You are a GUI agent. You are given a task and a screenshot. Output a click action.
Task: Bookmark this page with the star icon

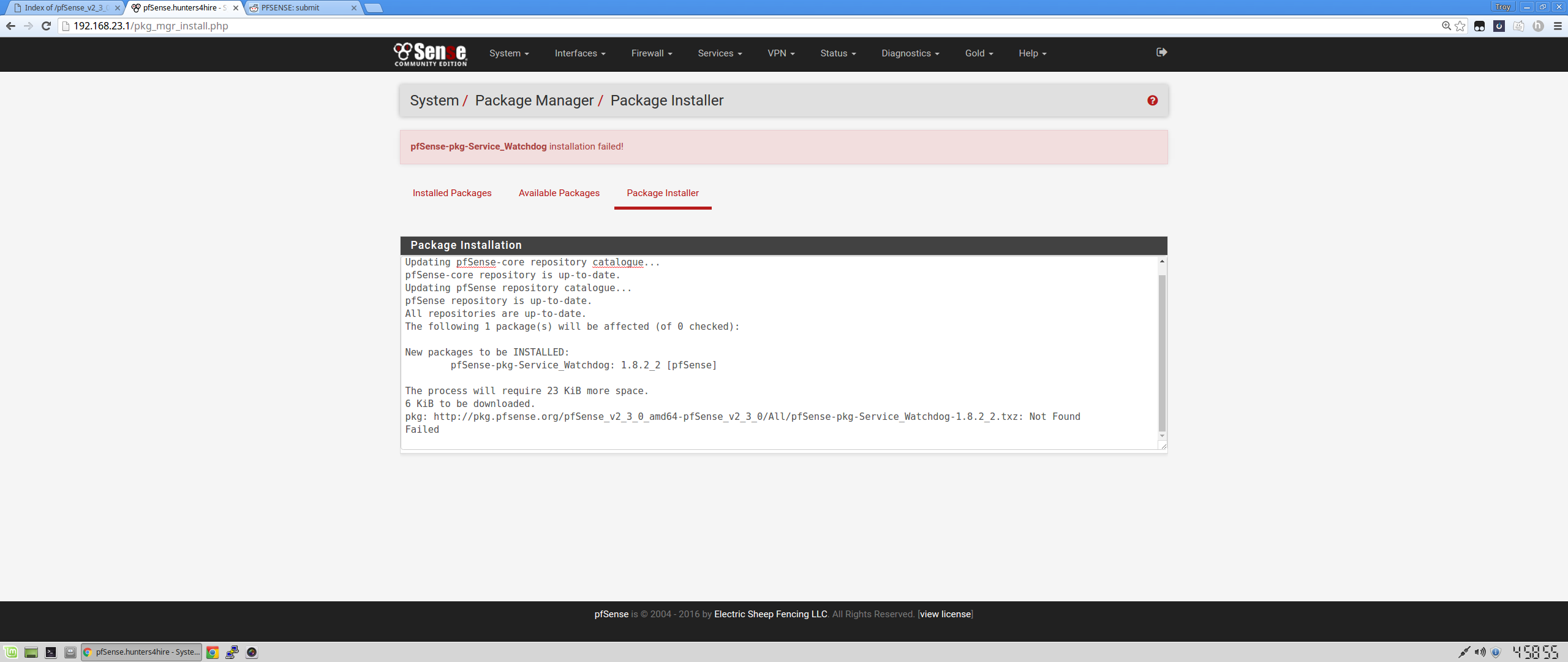point(1460,26)
